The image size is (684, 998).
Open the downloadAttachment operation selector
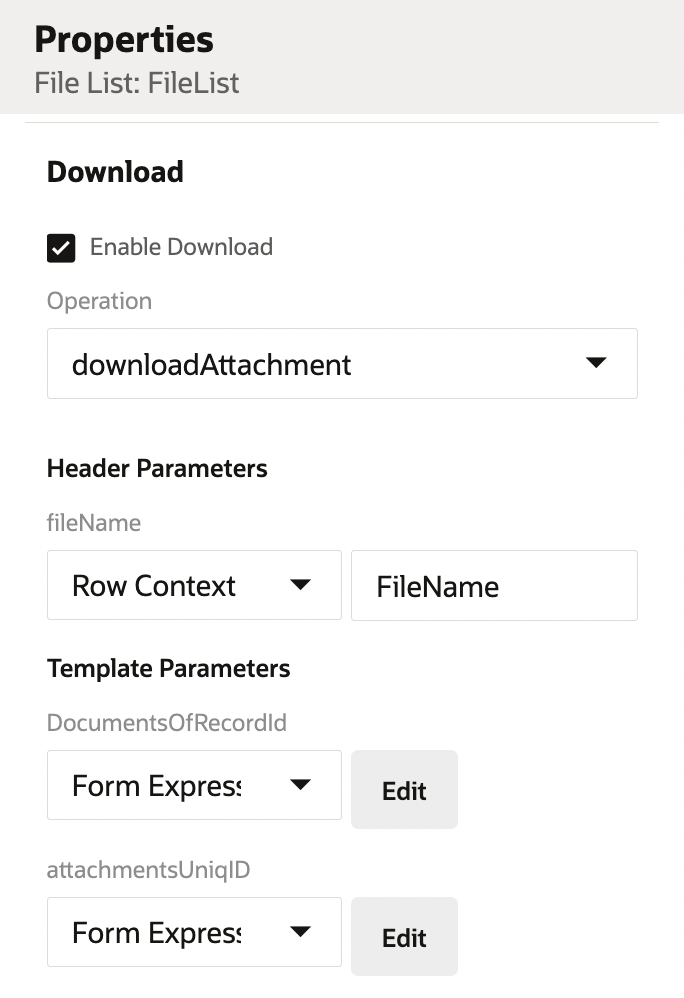coord(342,363)
